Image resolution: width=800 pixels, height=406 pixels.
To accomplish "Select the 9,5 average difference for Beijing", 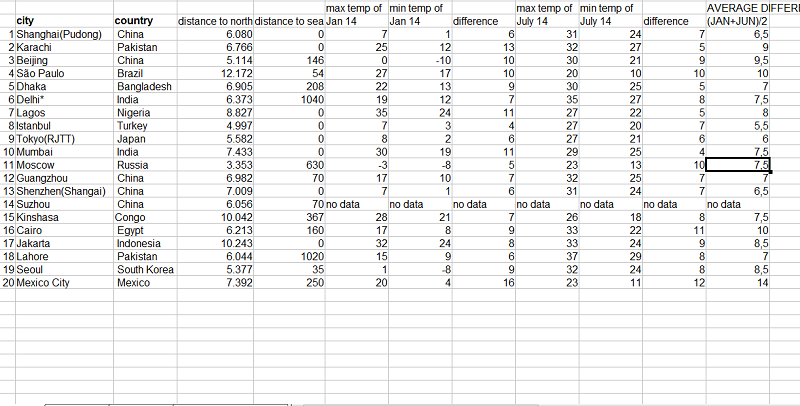I will [738, 60].
